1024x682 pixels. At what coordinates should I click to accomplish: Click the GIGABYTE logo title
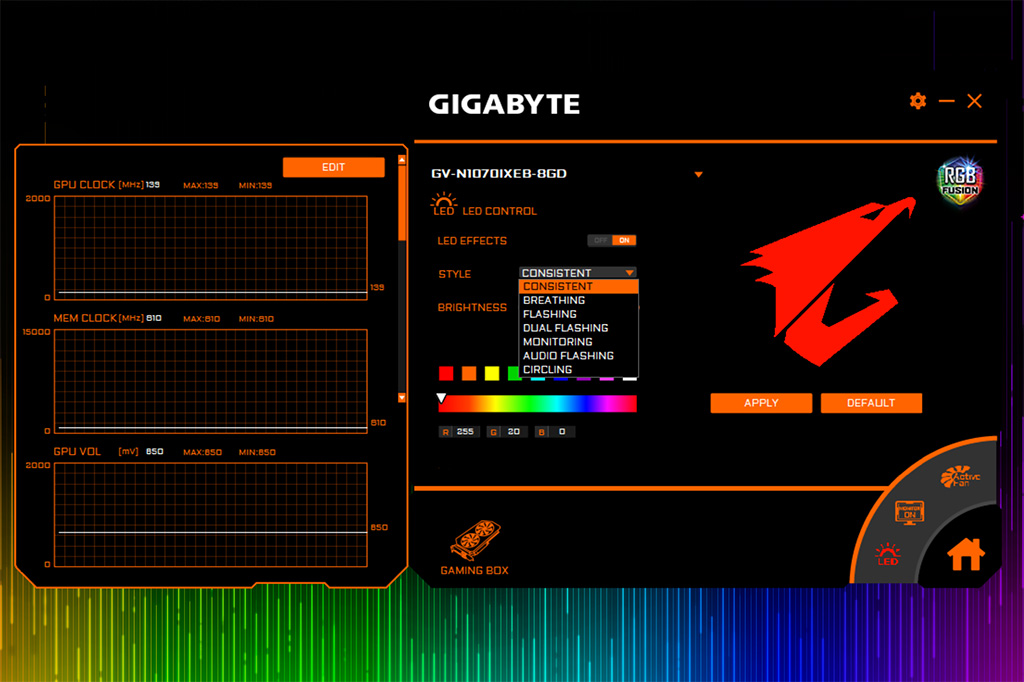click(504, 104)
